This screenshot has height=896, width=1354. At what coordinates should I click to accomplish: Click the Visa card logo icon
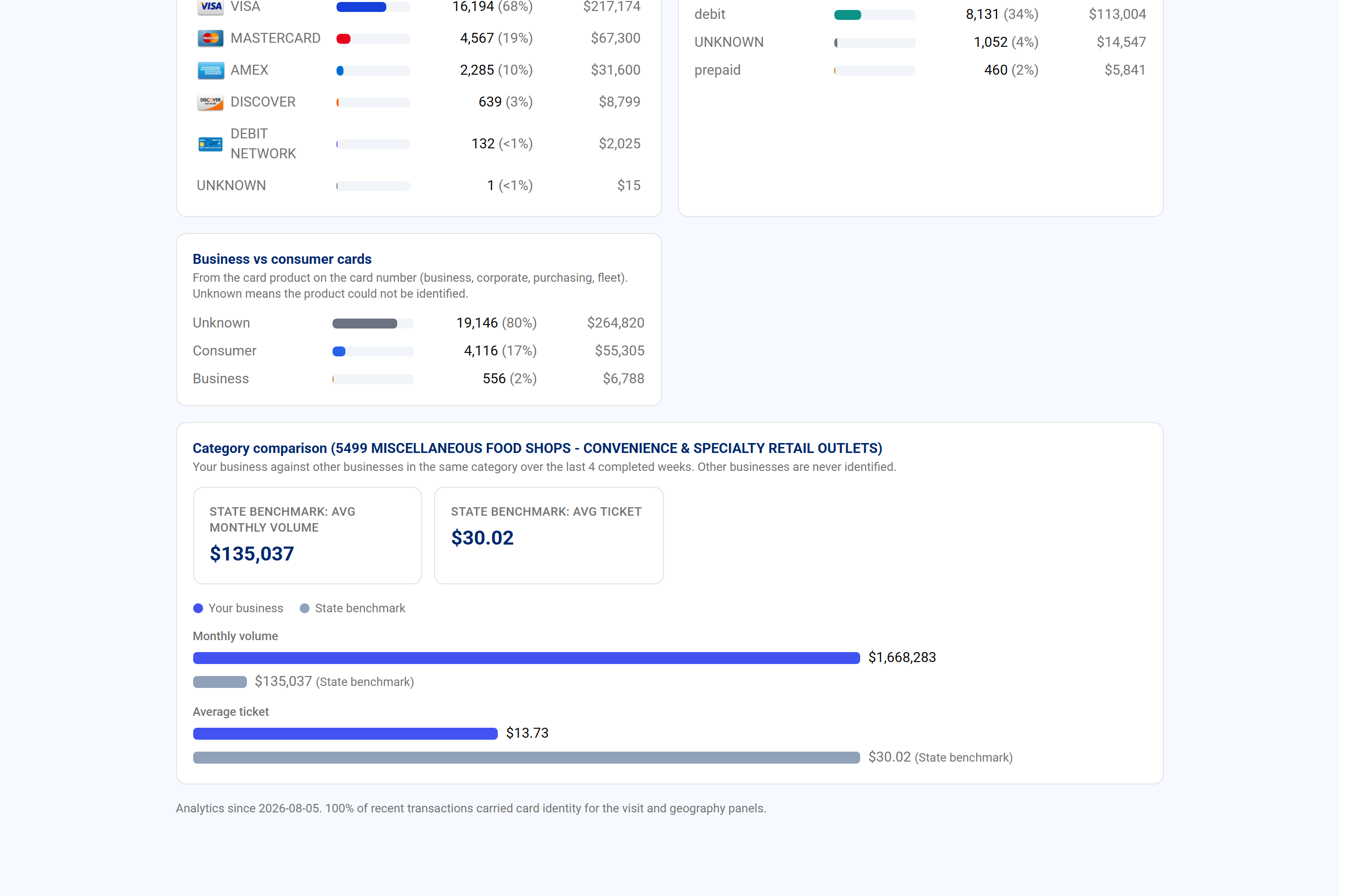coord(210,6)
